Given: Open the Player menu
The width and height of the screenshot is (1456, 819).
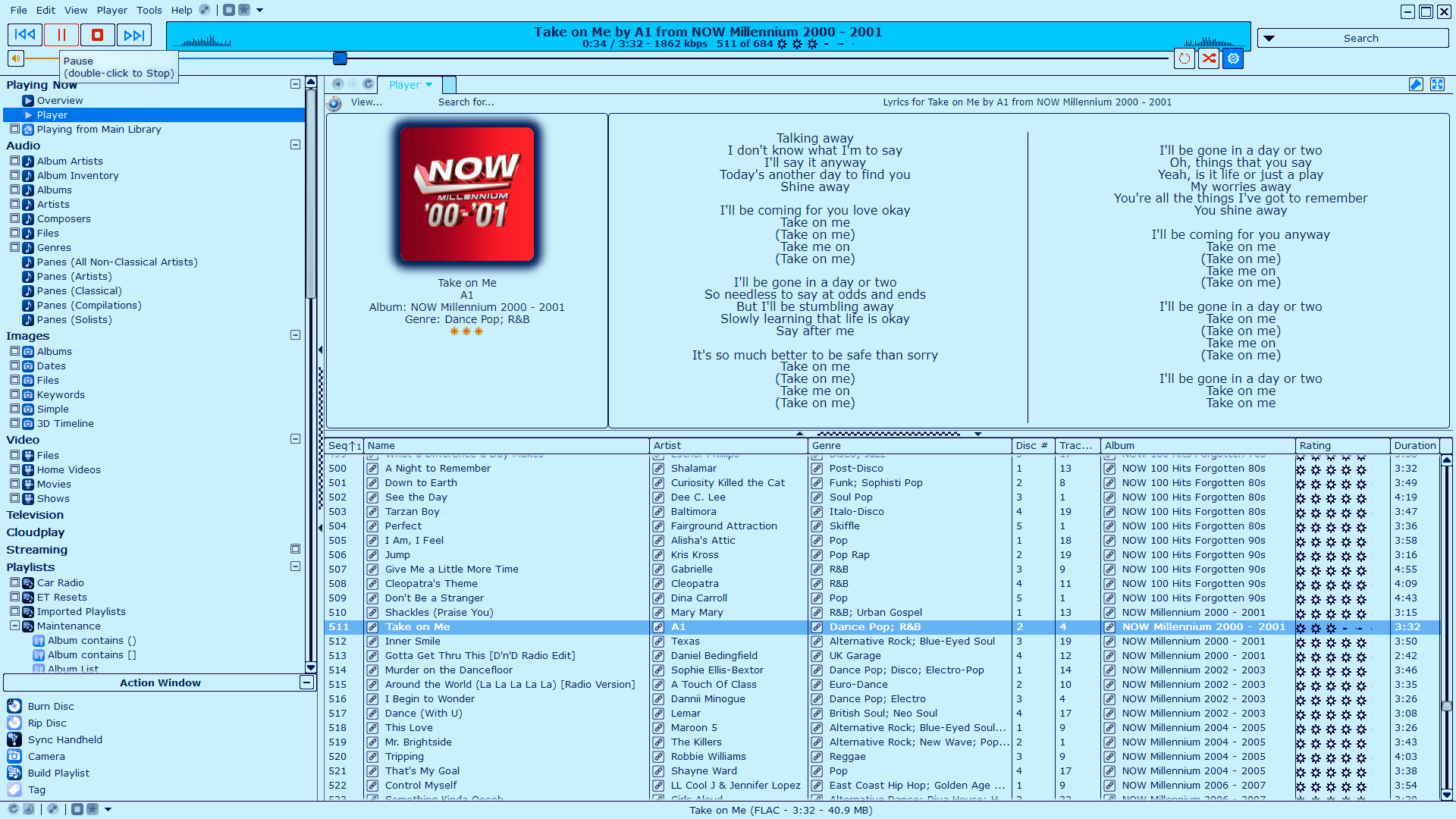Looking at the screenshot, I should 111,10.
